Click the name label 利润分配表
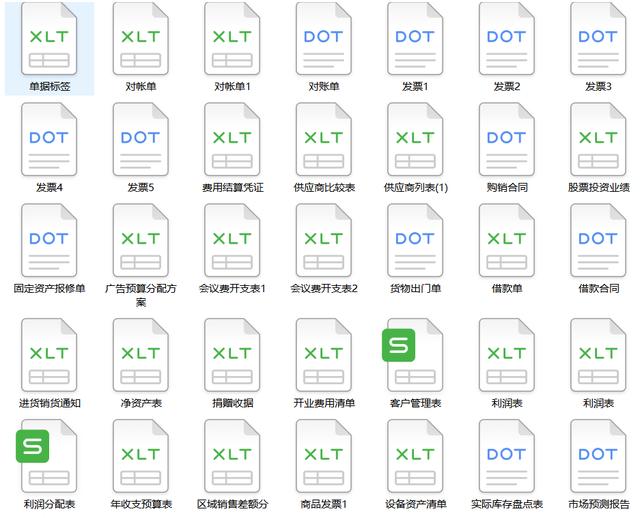 49,504
